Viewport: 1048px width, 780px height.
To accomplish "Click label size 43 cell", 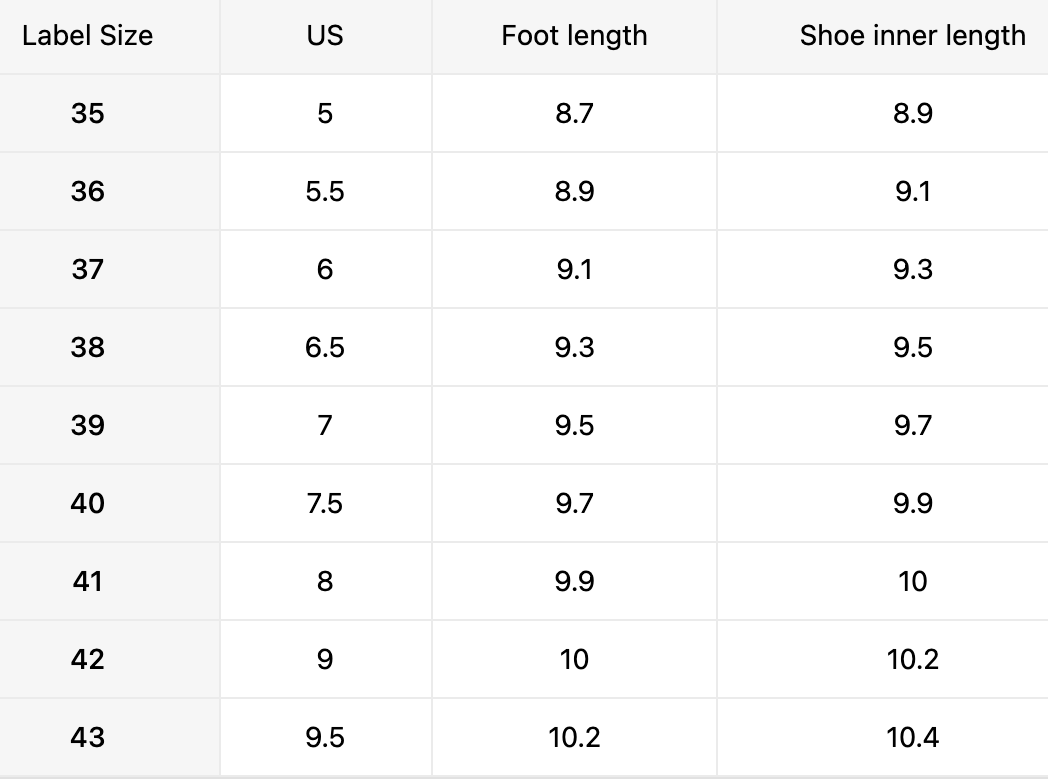I will coord(87,738).
